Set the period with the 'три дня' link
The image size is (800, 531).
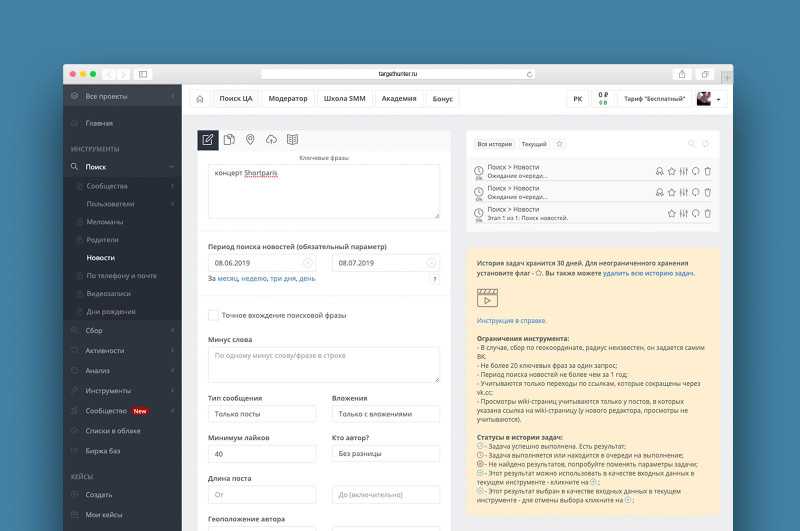[283, 279]
